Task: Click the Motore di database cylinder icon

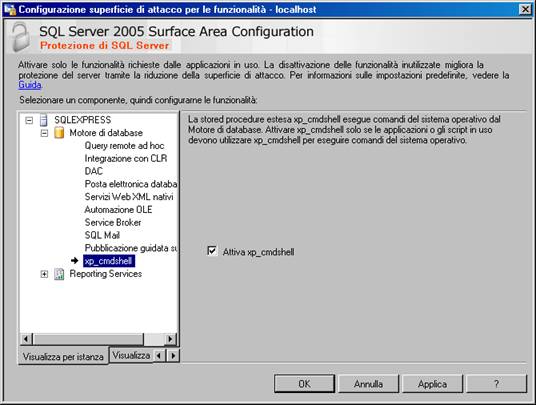Action: tap(59, 133)
